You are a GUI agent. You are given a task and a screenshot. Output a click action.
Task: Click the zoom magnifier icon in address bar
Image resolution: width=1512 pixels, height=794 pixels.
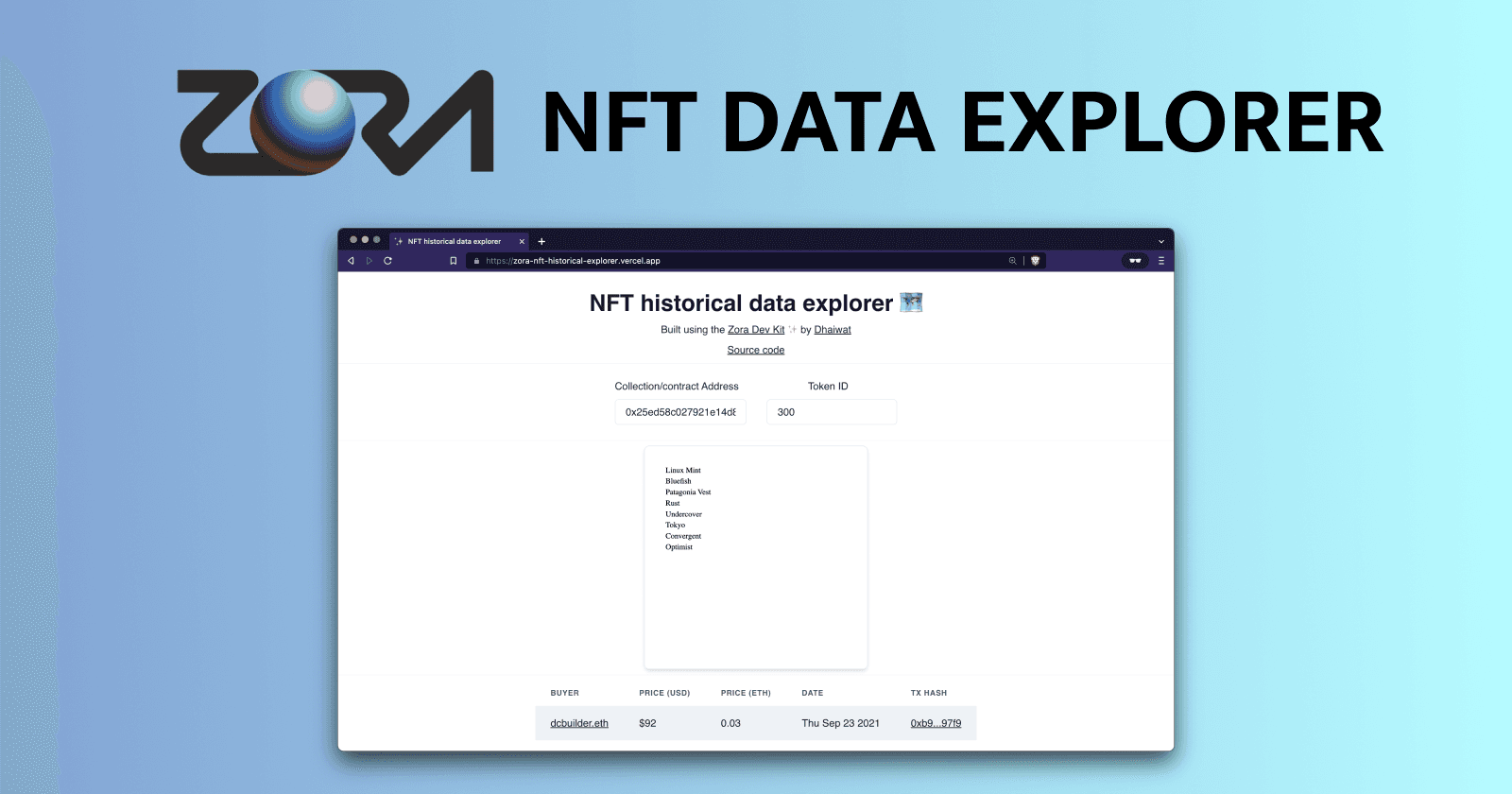(1012, 261)
